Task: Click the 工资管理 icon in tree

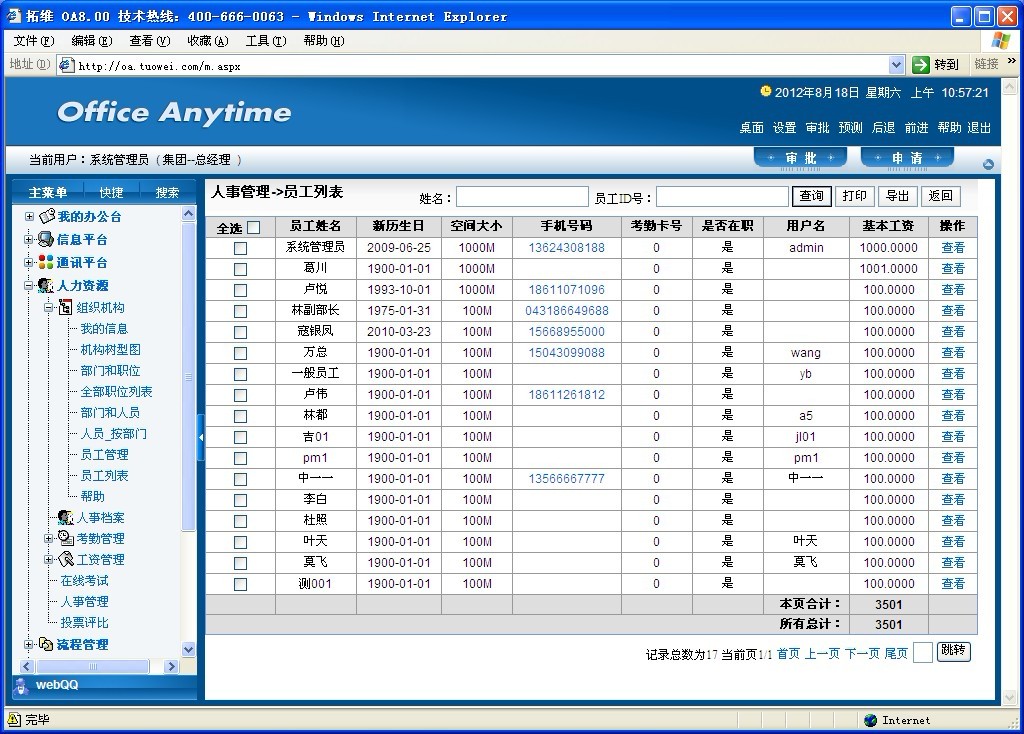Action: click(65, 559)
